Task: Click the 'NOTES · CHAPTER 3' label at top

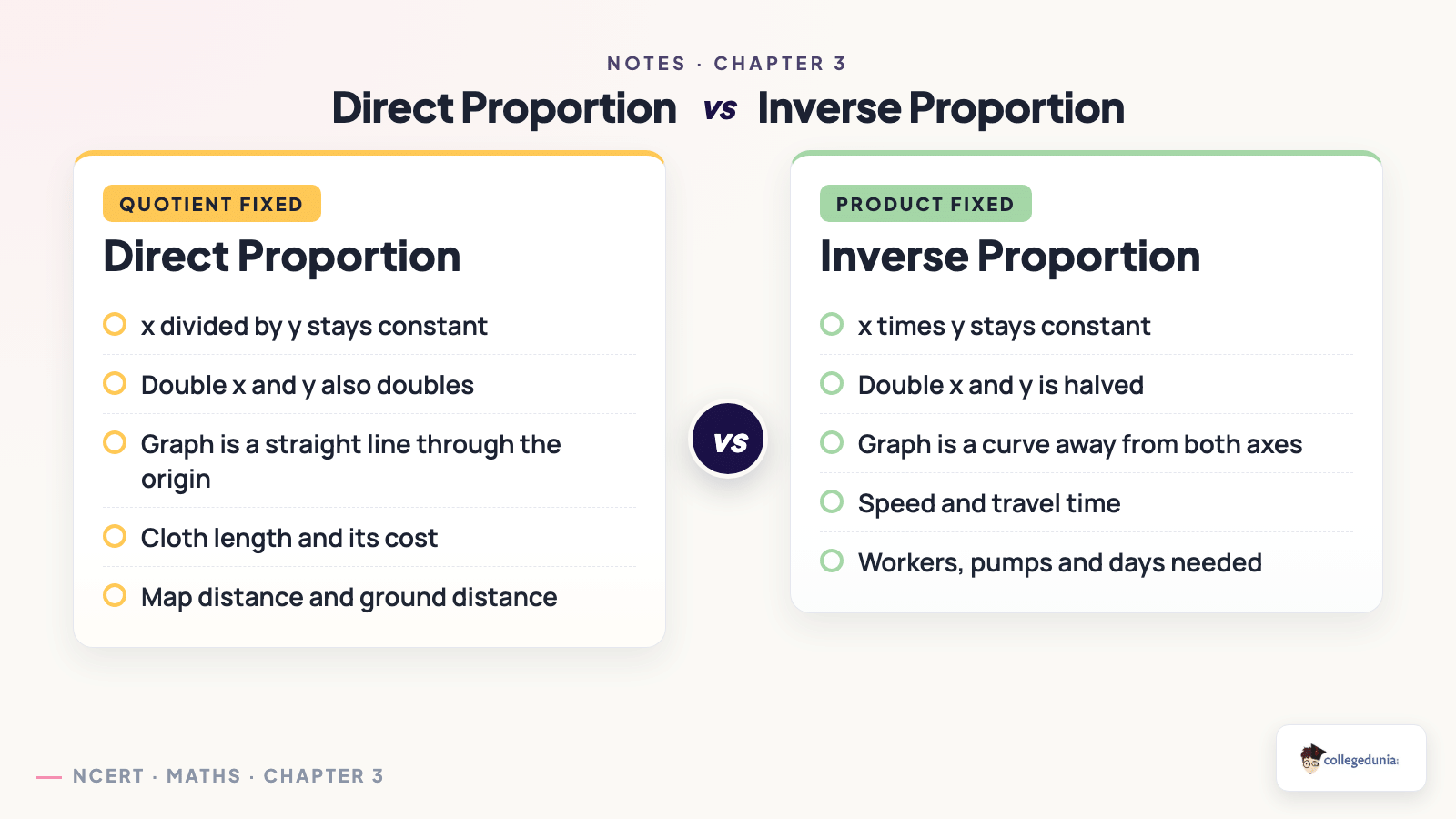Action: pyautogui.click(x=727, y=64)
